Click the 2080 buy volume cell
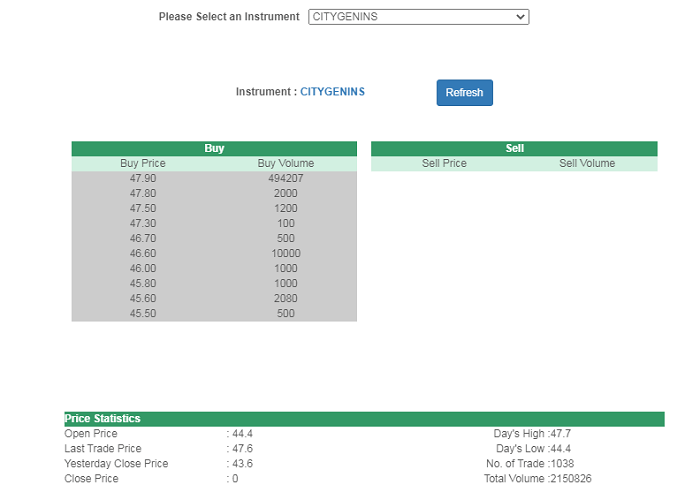The image size is (700, 486). (285, 299)
